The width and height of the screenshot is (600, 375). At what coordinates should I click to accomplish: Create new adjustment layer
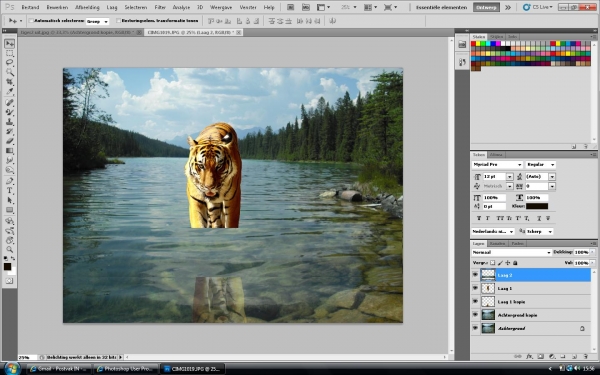click(x=552, y=356)
